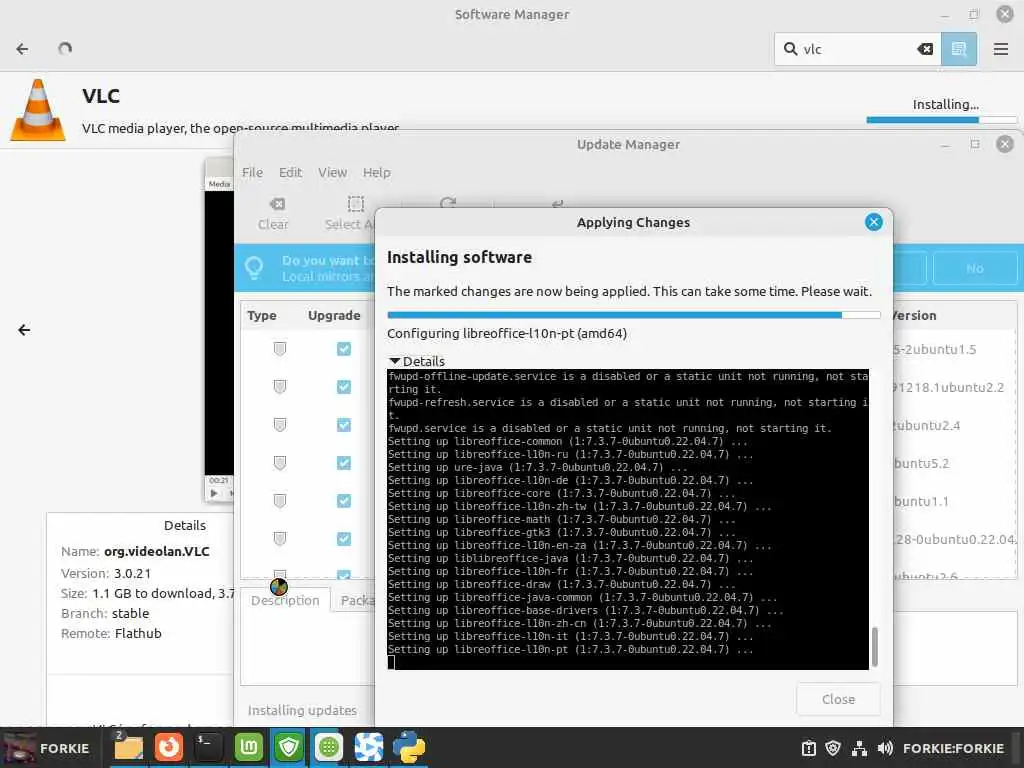
Task: Open the terminal from the taskbar
Action: click(x=208, y=748)
